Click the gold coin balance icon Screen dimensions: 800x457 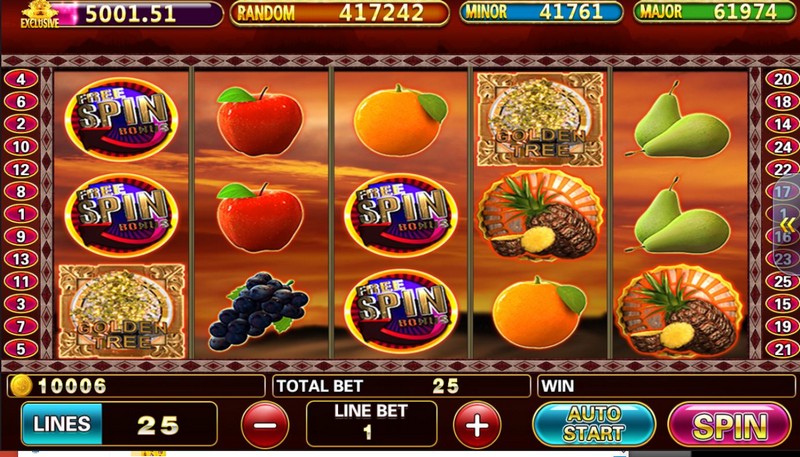click(21, 386)
